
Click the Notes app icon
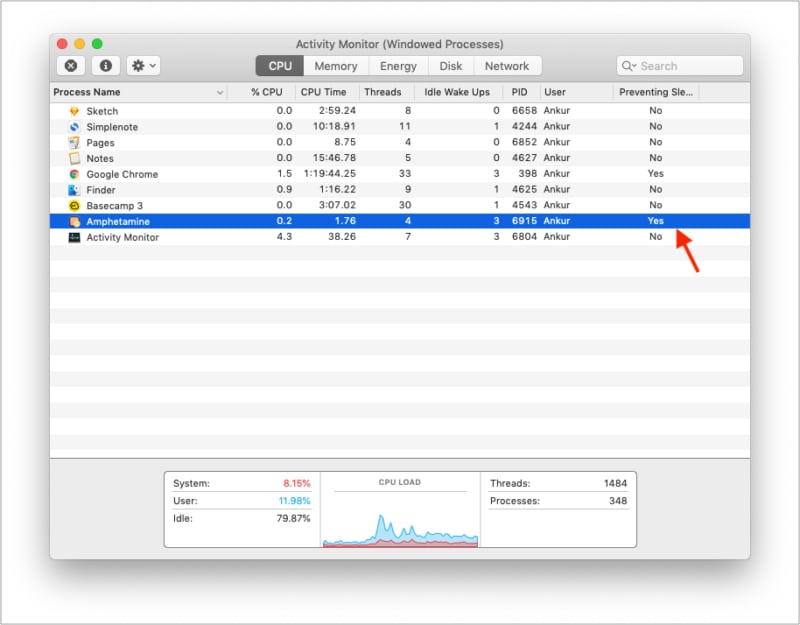pos(72,158)
